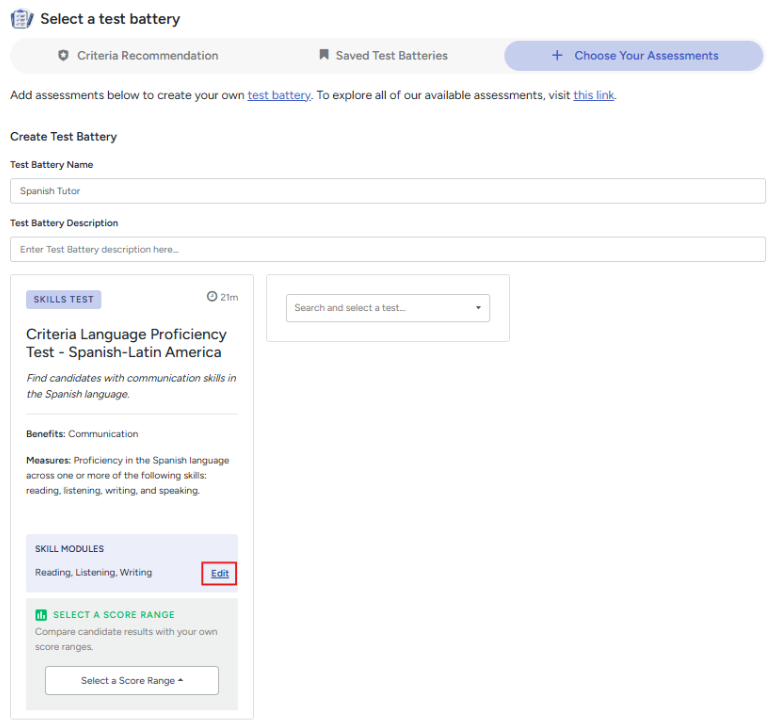
Task: Open the Criteria Recommendation tab
Action: pyautogui.click(x=138, y=56)
